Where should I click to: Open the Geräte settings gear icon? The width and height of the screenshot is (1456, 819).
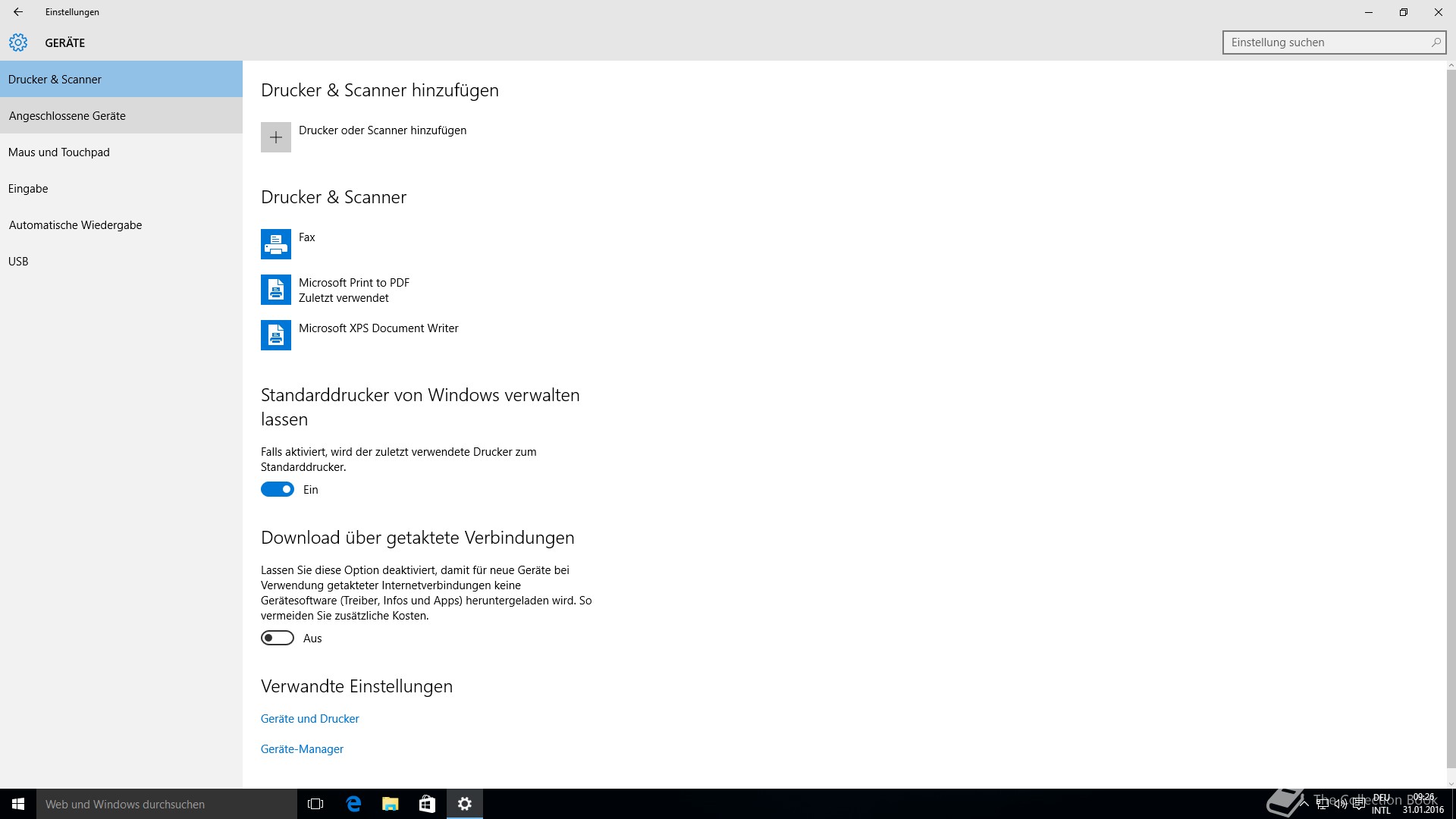click(18, 42)
